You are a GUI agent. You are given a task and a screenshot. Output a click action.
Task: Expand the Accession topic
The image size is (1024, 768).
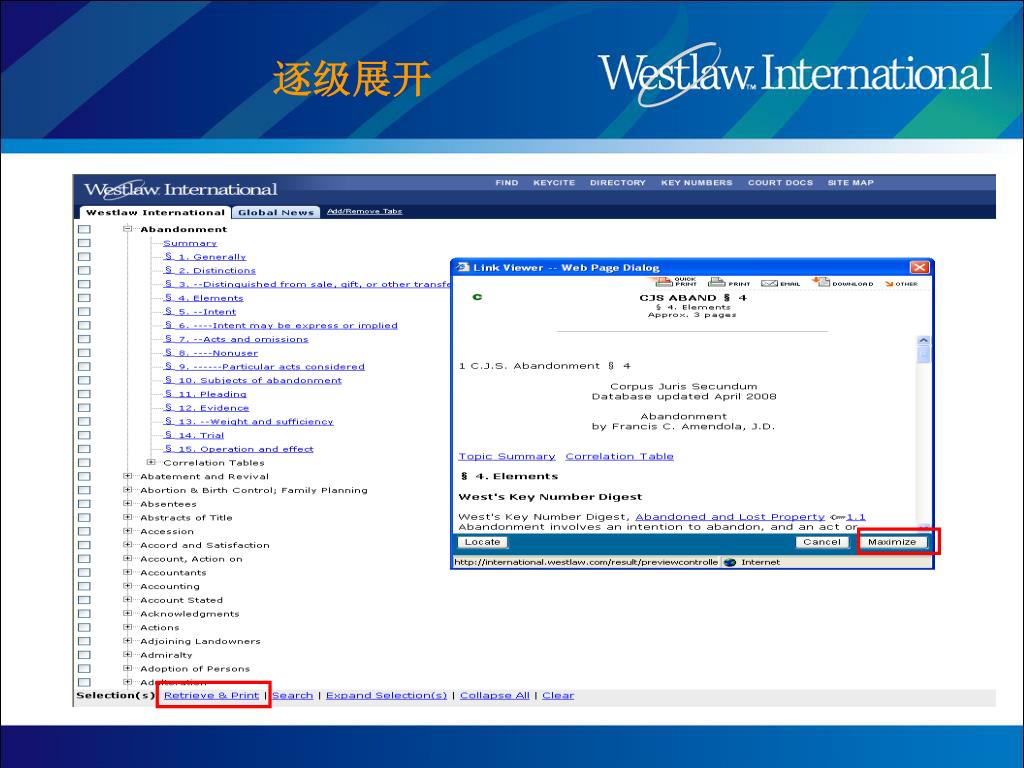point(128,531)
